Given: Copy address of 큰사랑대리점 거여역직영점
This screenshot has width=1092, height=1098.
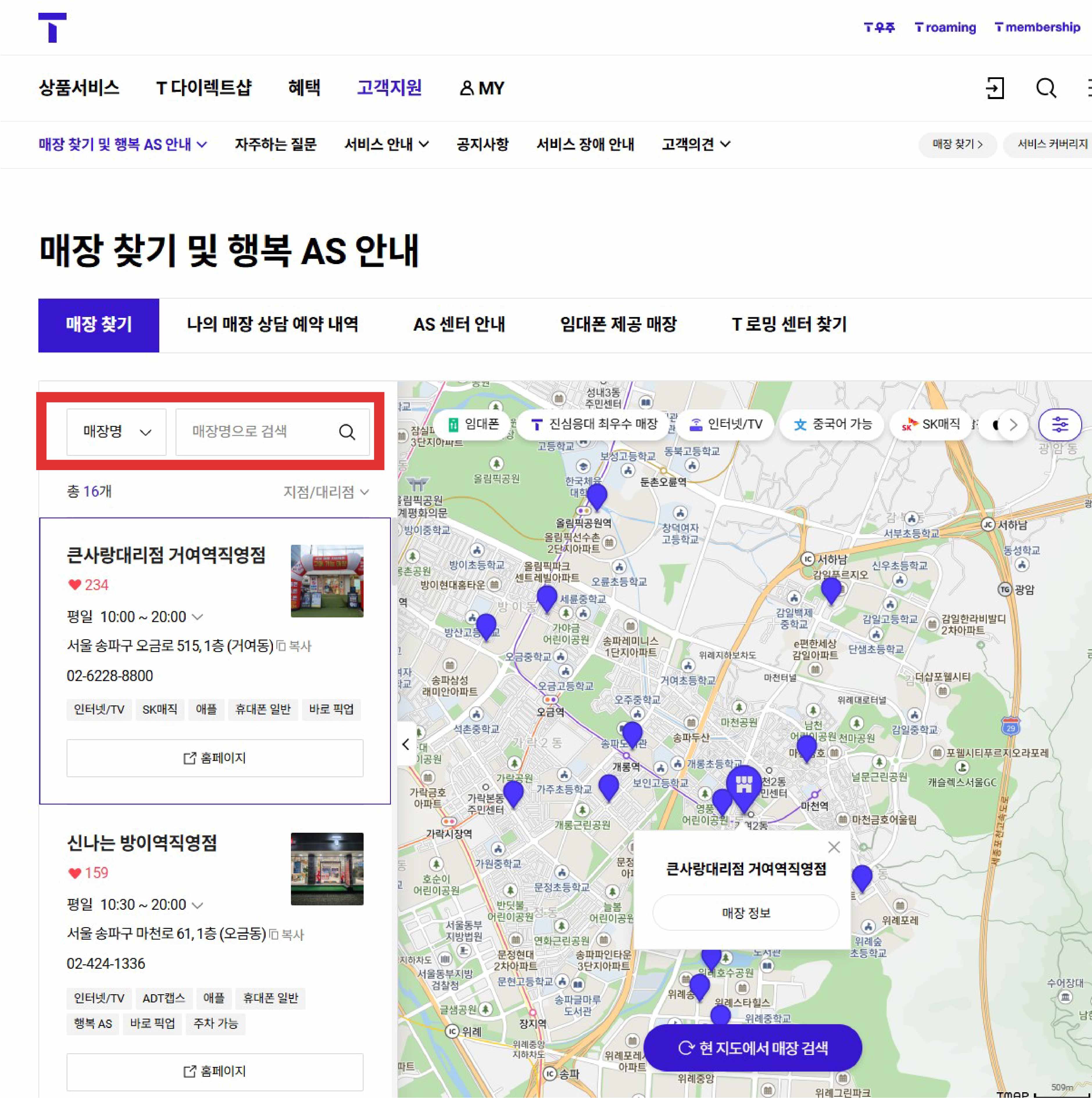Looking at the screenshot, I should pyautogui.click(x=294, y=646).
